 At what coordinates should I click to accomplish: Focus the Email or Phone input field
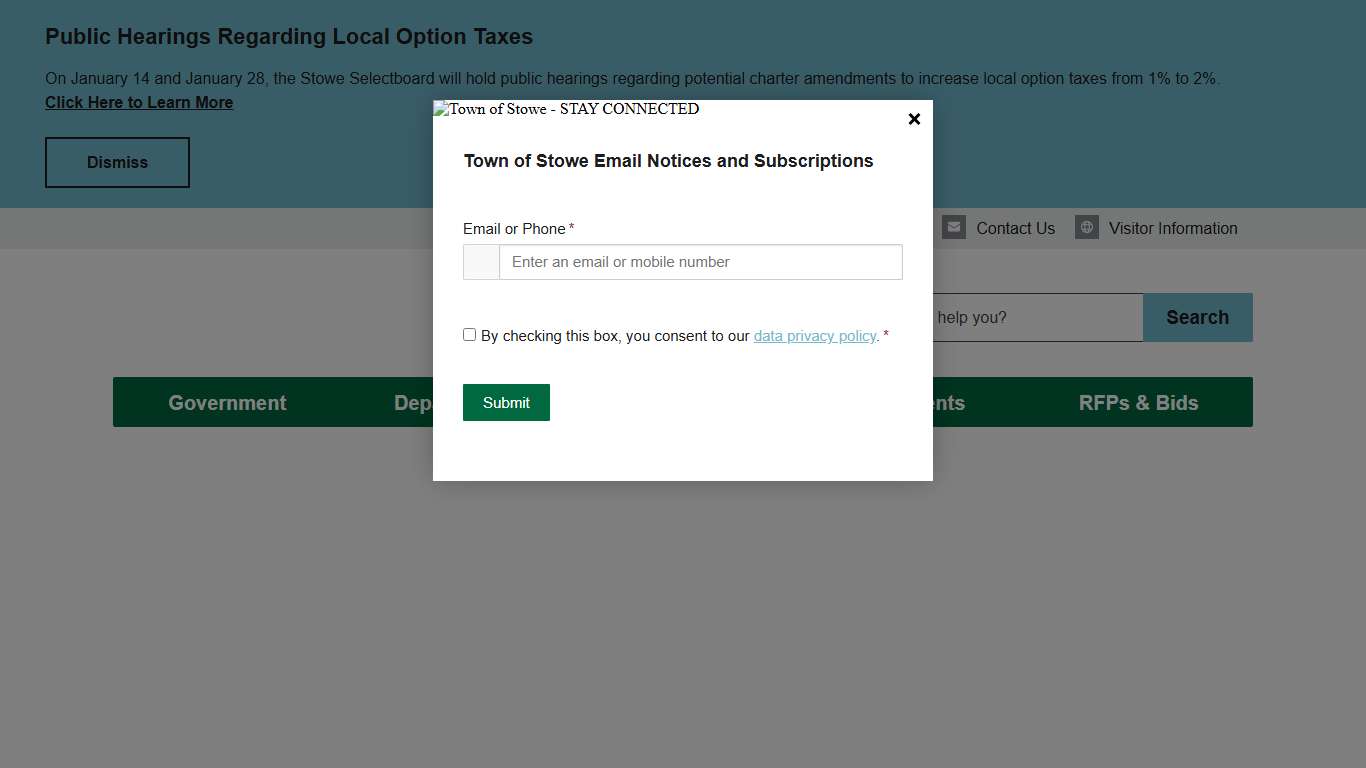(700, 262)
